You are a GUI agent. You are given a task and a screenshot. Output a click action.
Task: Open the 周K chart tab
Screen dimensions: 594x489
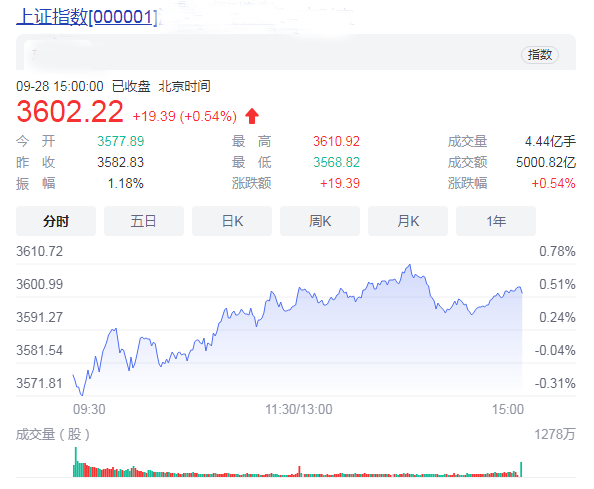coord(320,221)
